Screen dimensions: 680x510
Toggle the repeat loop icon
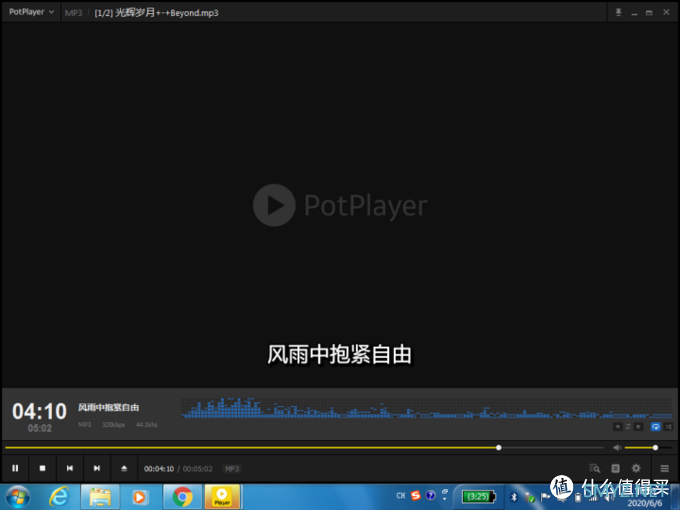628,427
